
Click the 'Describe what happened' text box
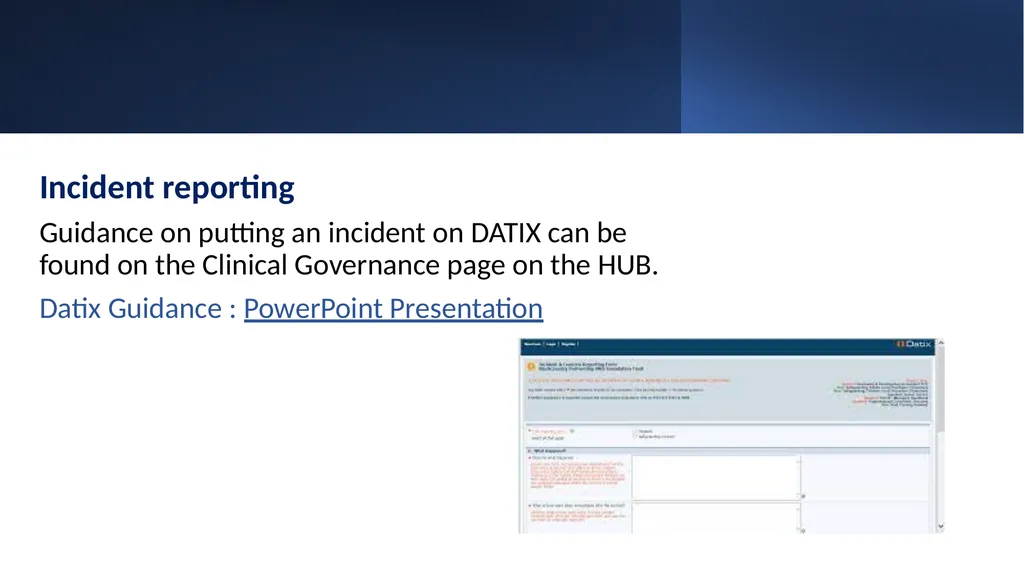tap(716, 477)
